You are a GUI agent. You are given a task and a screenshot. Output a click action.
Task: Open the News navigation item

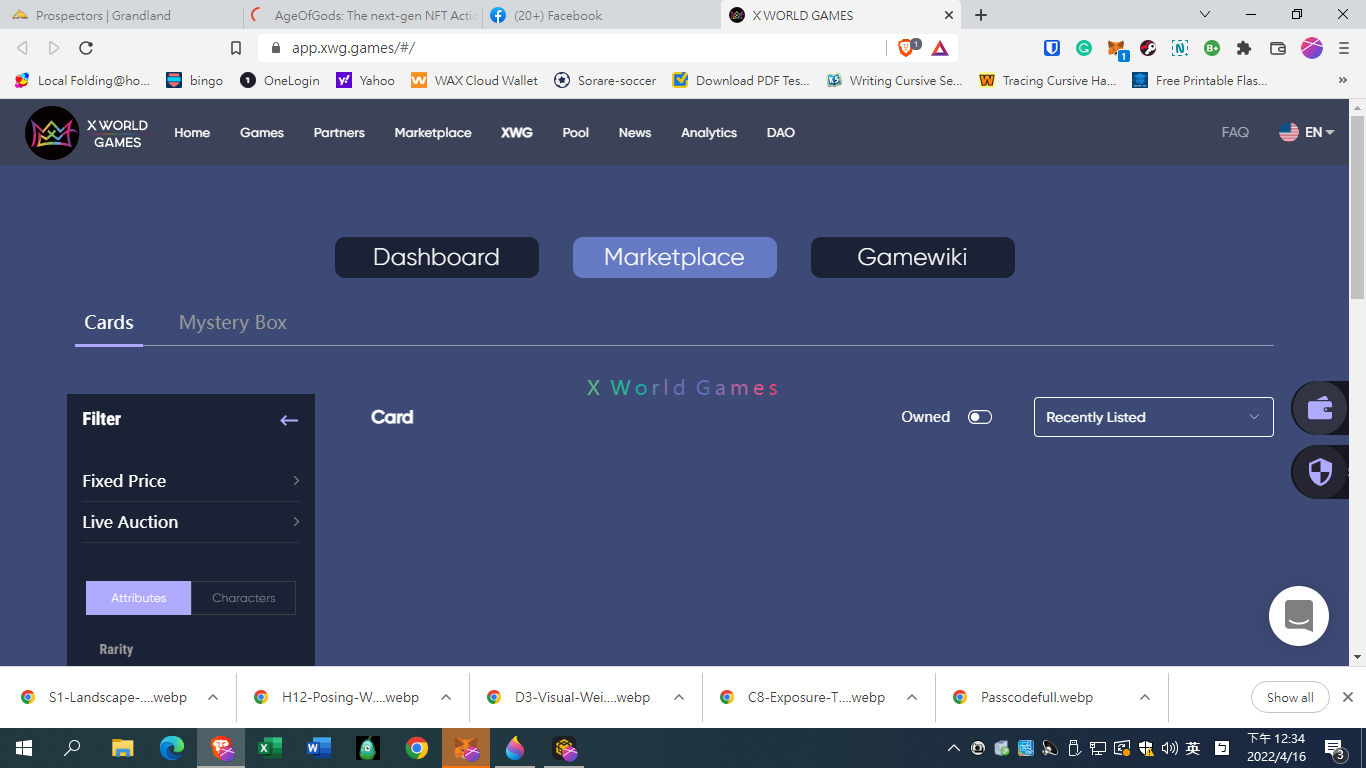pyautogui.click(x=635, y=132)
